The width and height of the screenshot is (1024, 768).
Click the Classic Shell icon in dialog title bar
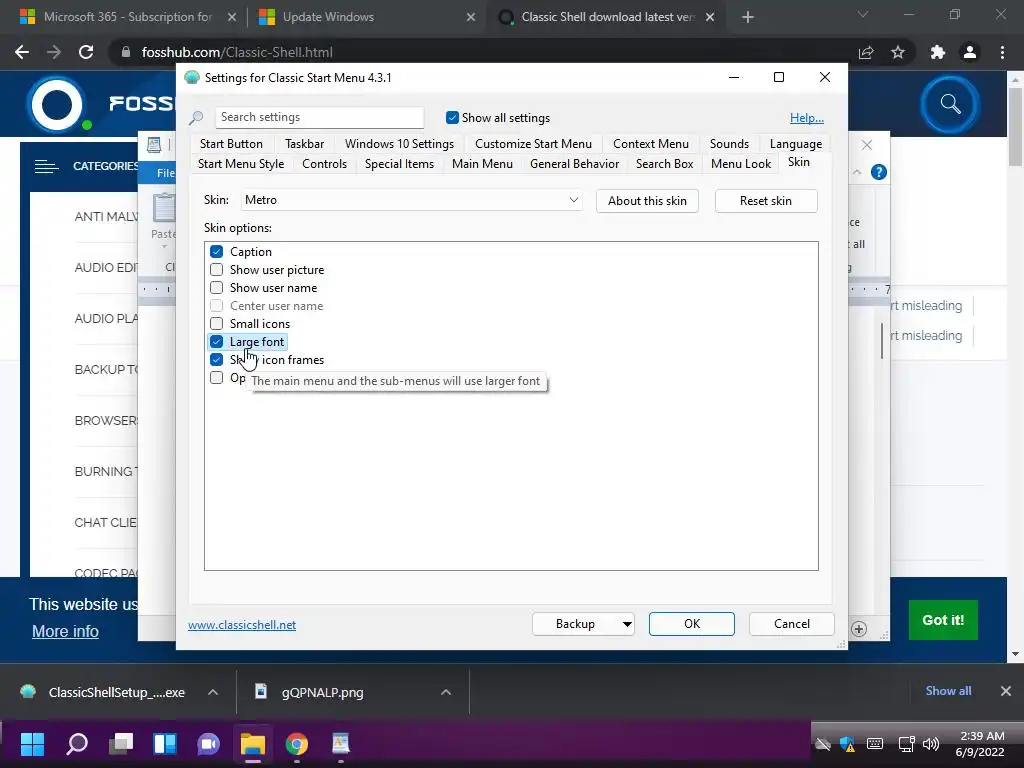click(x=191, y=77)
